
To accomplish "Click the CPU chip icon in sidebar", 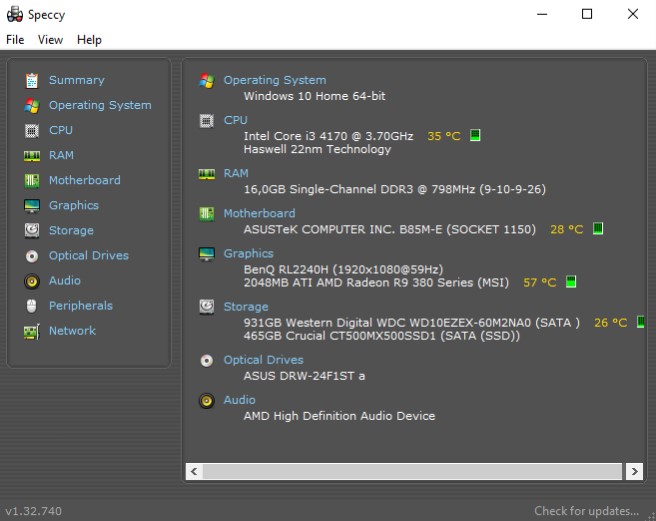I will [32, 131].
